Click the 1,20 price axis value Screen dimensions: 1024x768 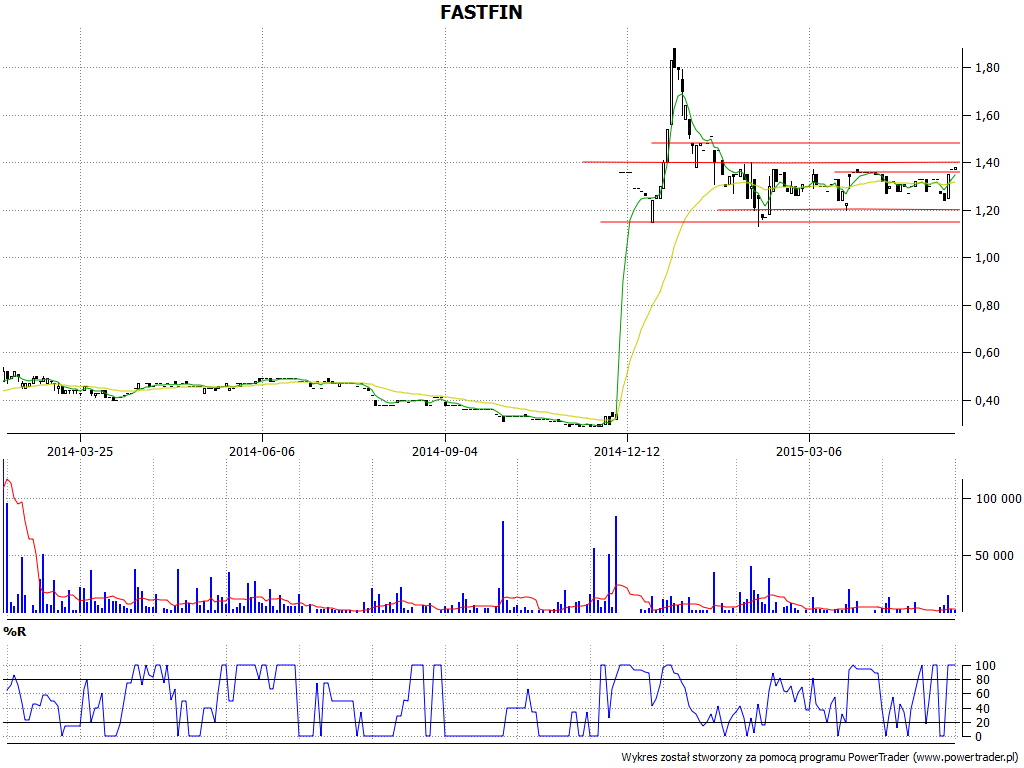click(x=987, y=211)
